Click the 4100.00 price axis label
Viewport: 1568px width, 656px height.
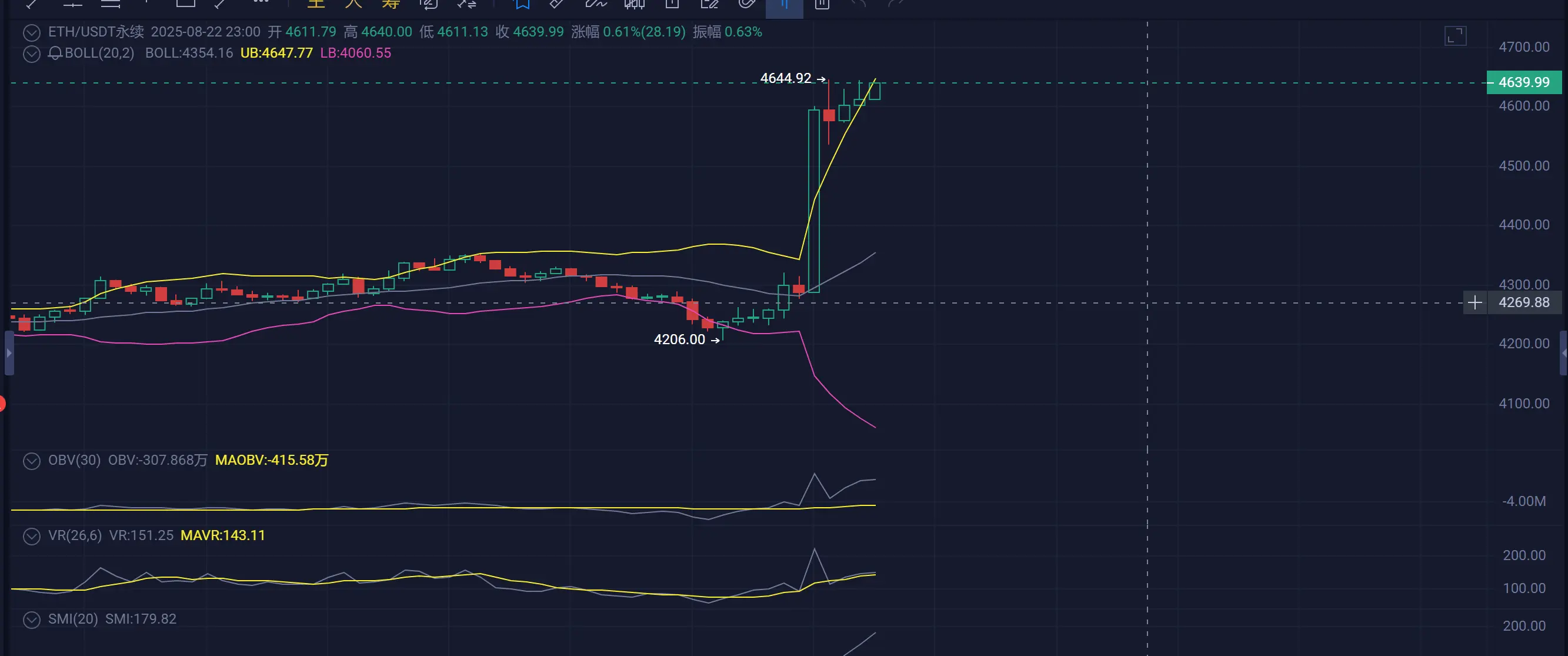pos(1524,403)
